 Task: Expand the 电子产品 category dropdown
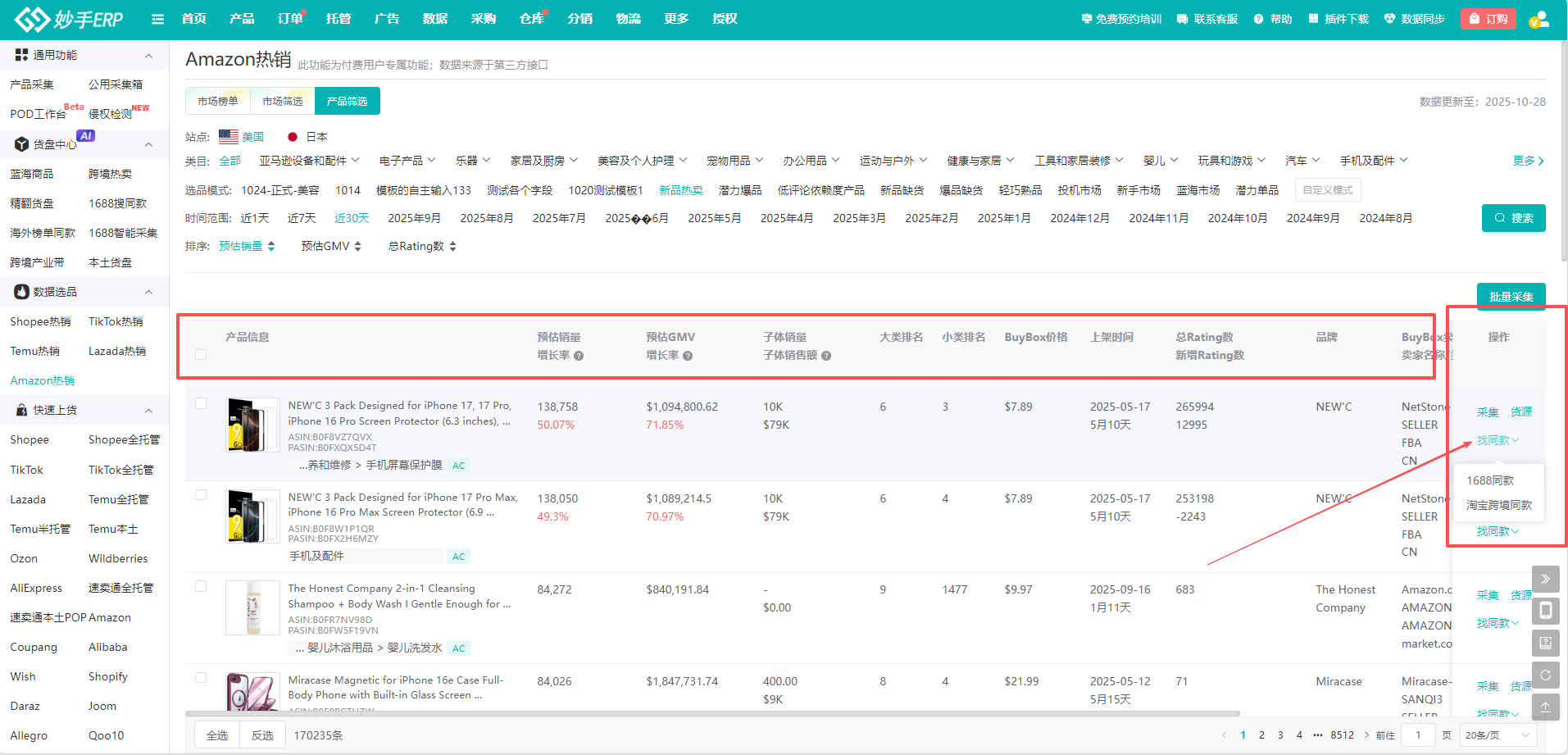coord(407,161)
